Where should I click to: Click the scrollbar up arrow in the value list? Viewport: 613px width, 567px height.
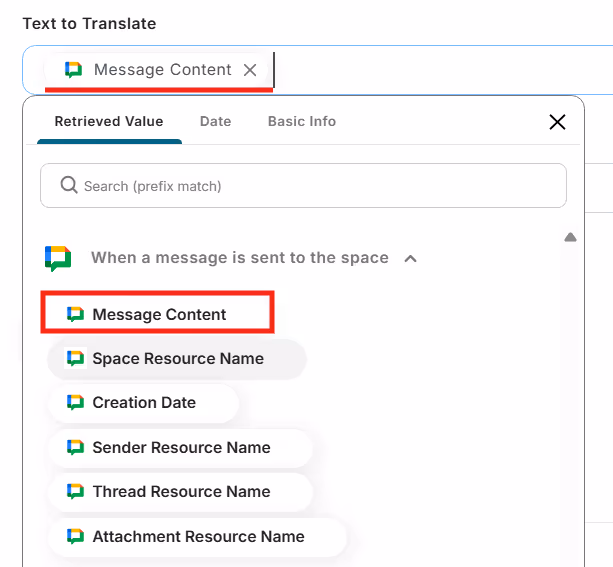point(570,237)
